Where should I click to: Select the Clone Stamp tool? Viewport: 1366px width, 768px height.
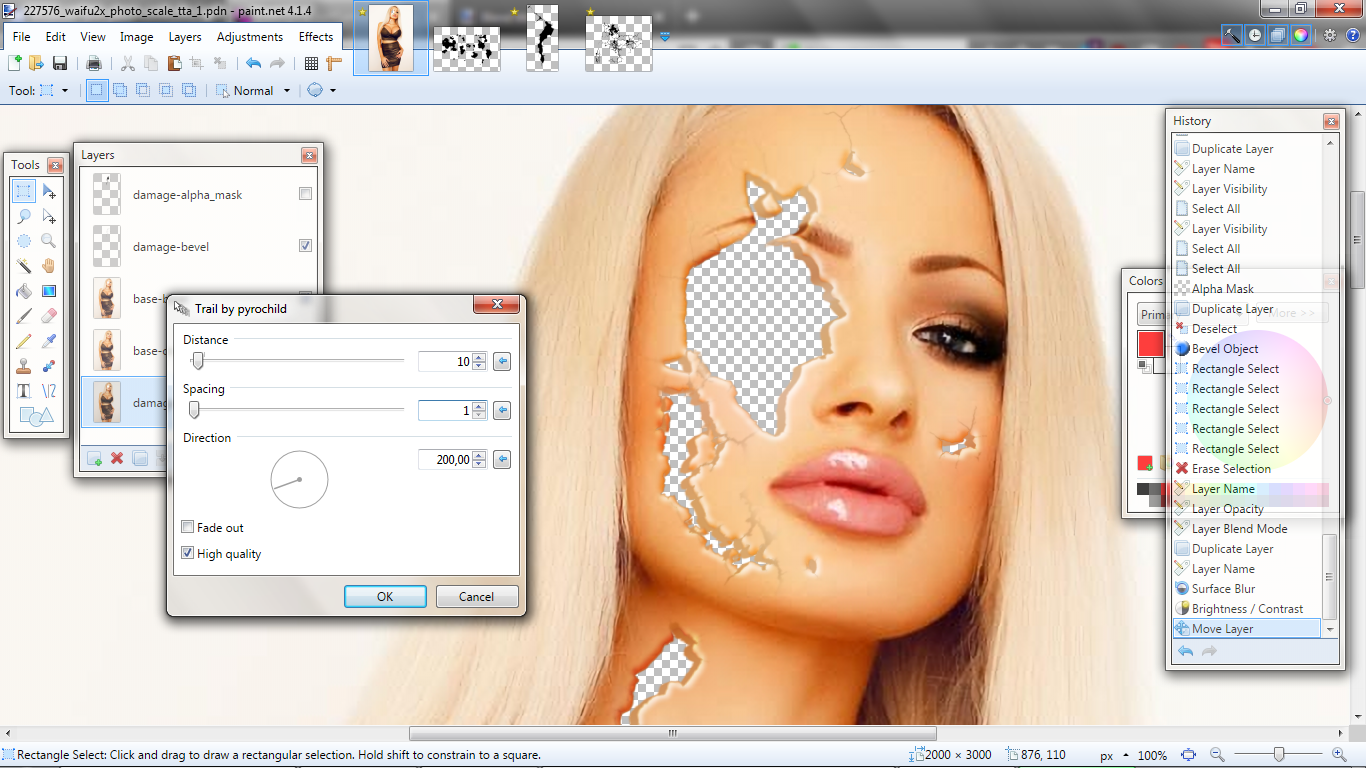(24, 366)
